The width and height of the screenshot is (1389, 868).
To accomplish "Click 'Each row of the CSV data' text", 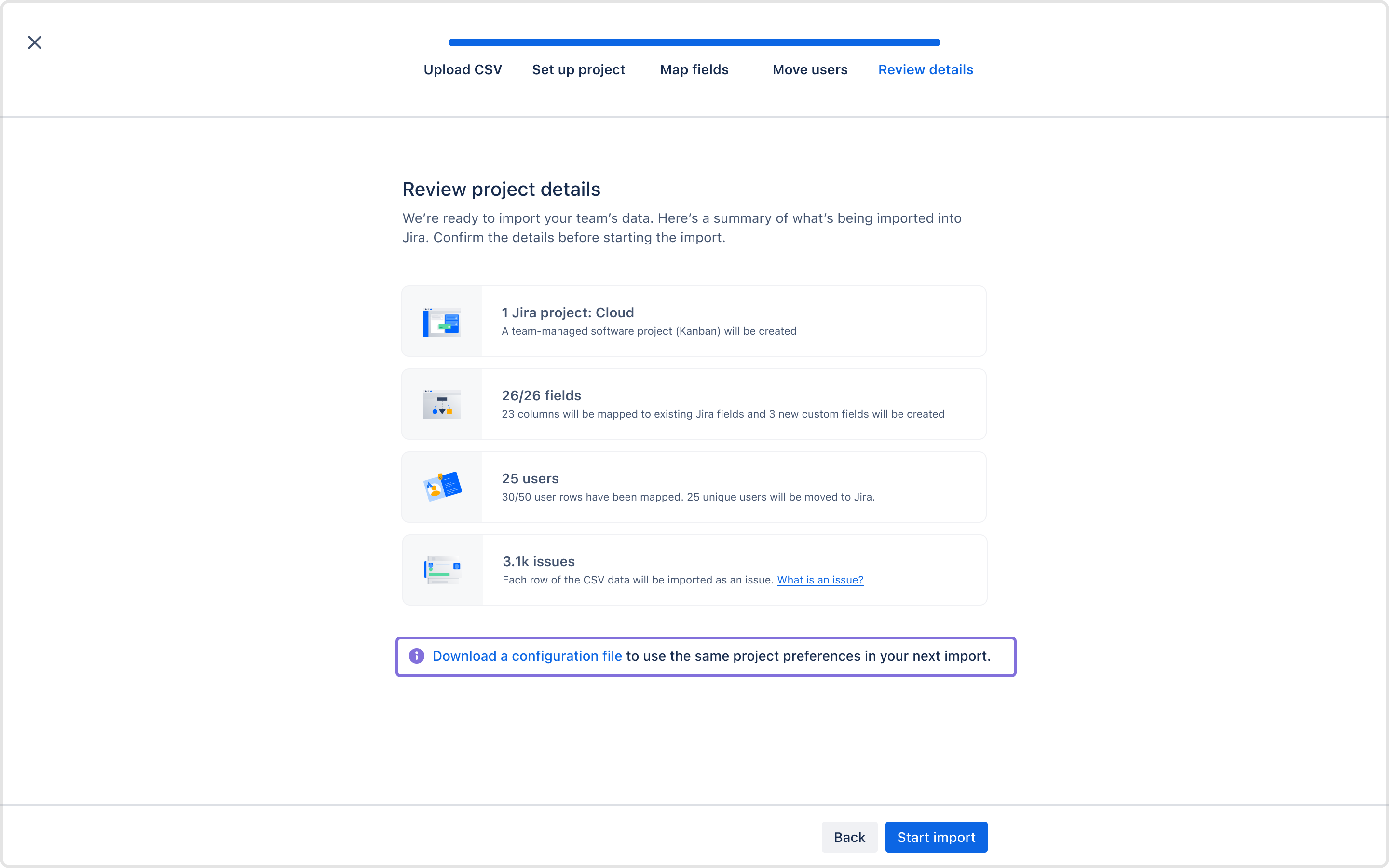I will pos(638,580).
